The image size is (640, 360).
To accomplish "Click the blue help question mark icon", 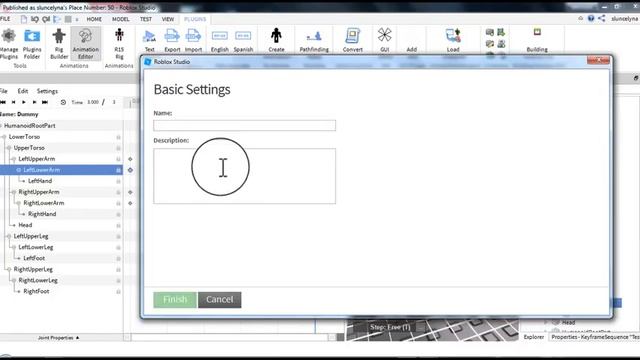I will (591, 18).
